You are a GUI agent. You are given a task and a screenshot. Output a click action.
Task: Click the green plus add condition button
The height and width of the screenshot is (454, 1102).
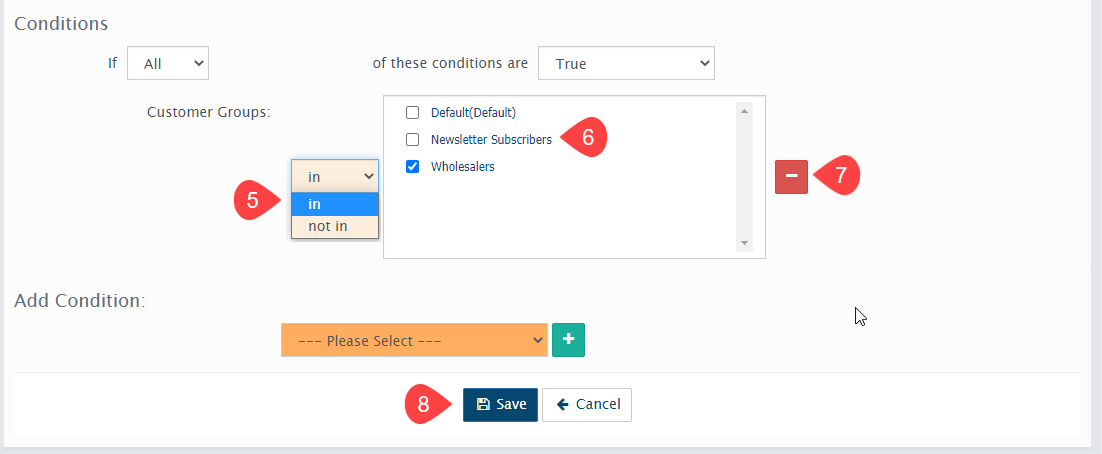(x=568, y=340)
